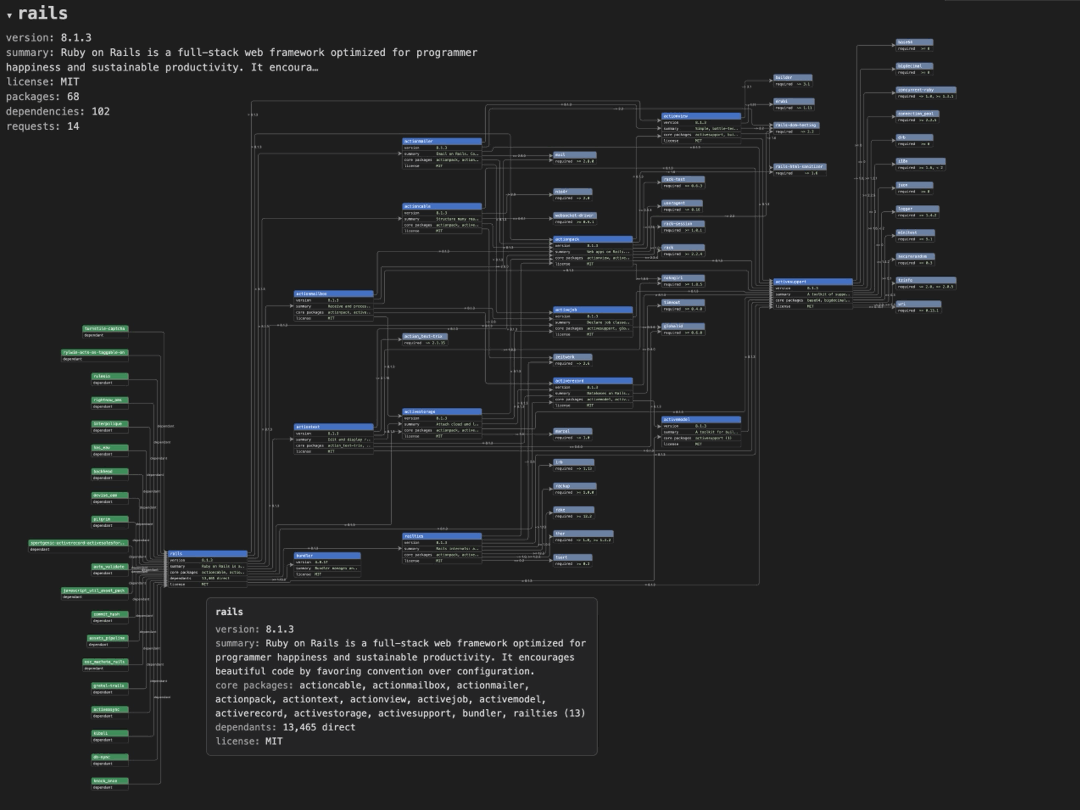Click the json dependency node

[915, 188]
